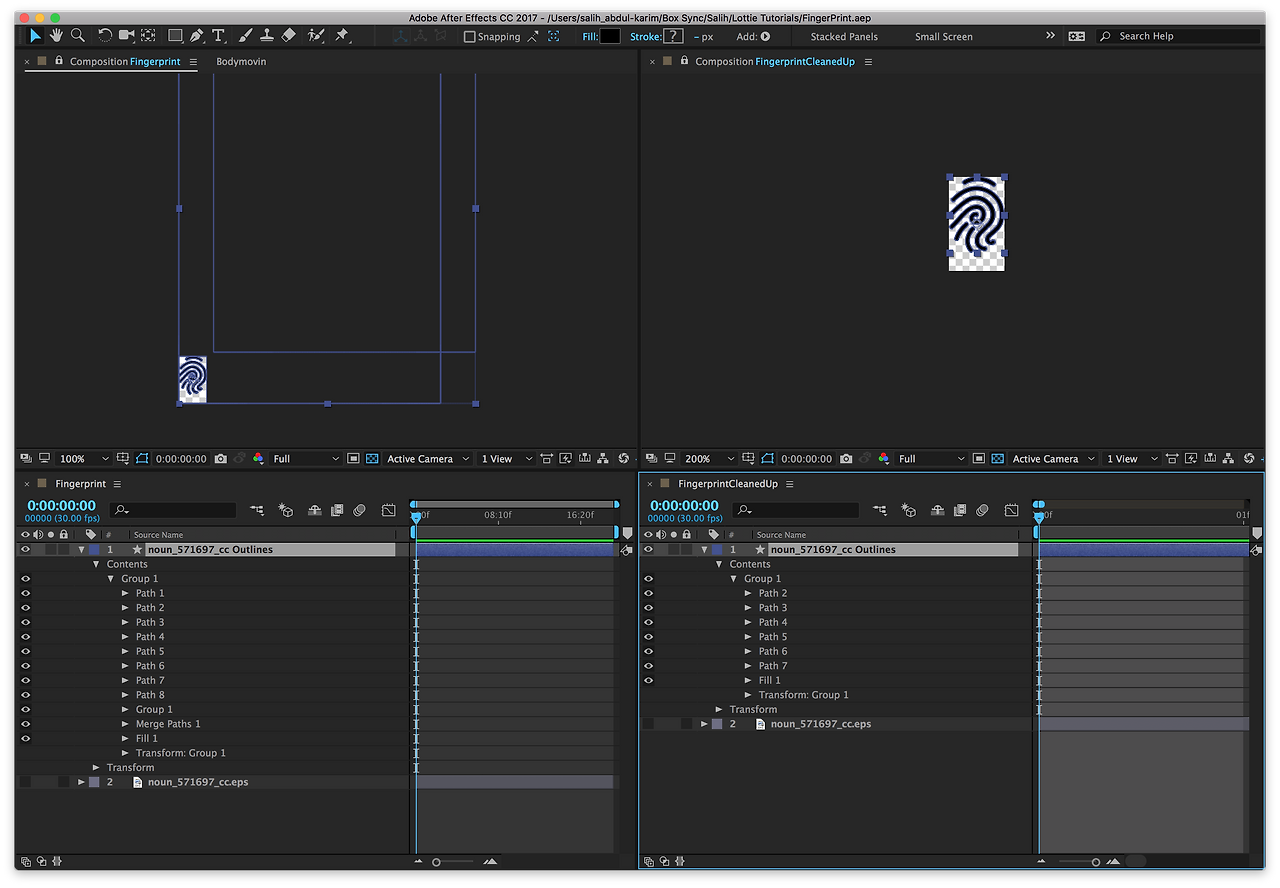Select the Clone Stamp tool
1280x888 pixels.
[267, 36]
